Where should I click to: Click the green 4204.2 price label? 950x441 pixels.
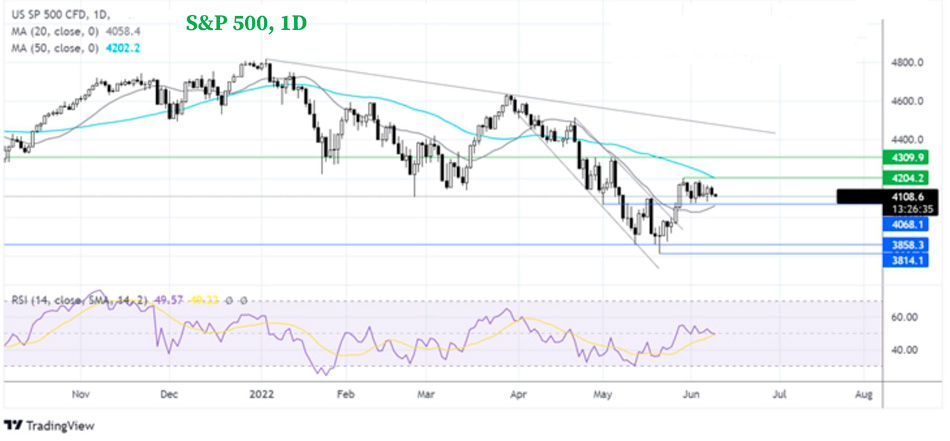pos(908,178)
